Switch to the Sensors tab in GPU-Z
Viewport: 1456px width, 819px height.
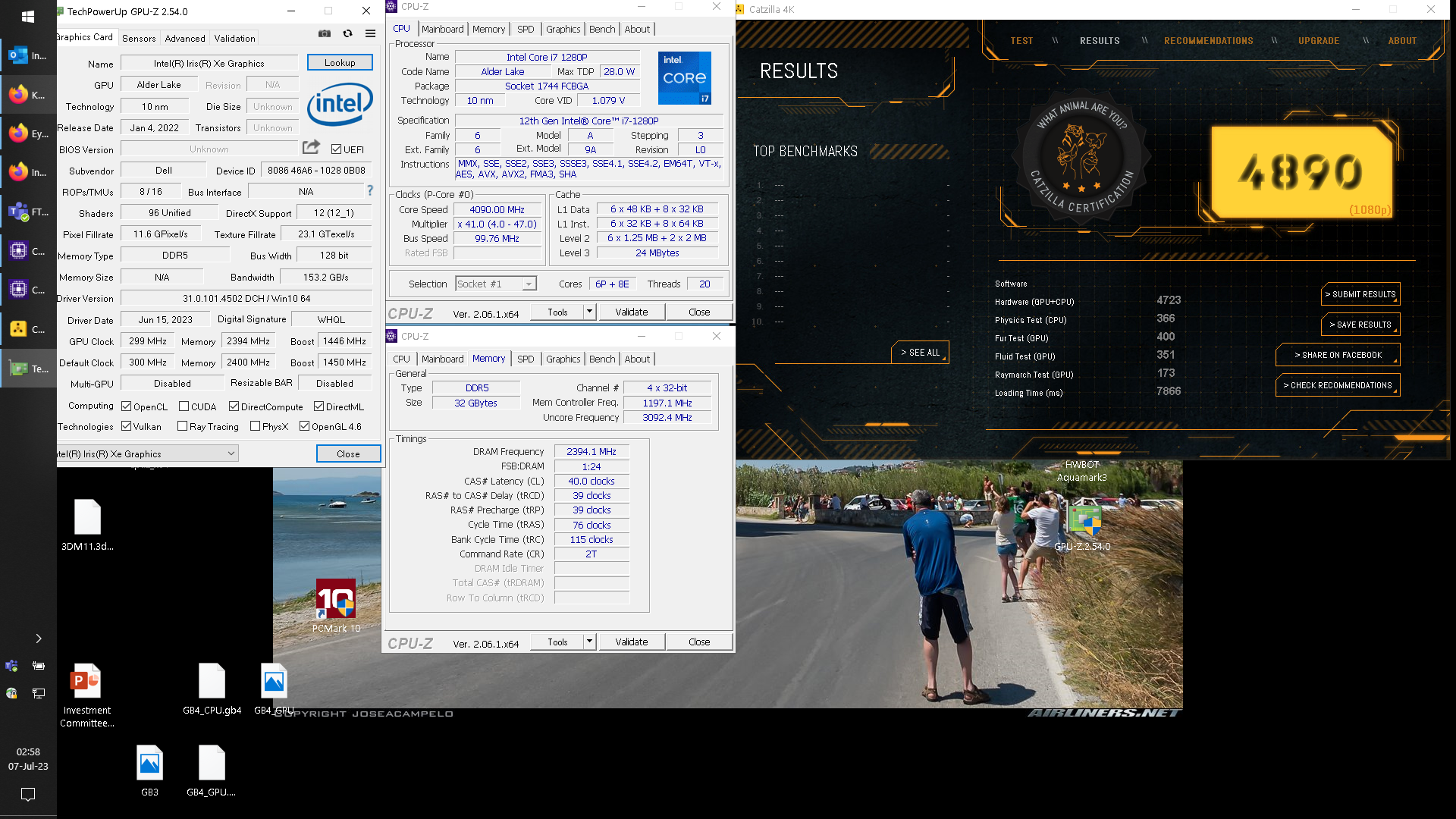coord(139,38)
